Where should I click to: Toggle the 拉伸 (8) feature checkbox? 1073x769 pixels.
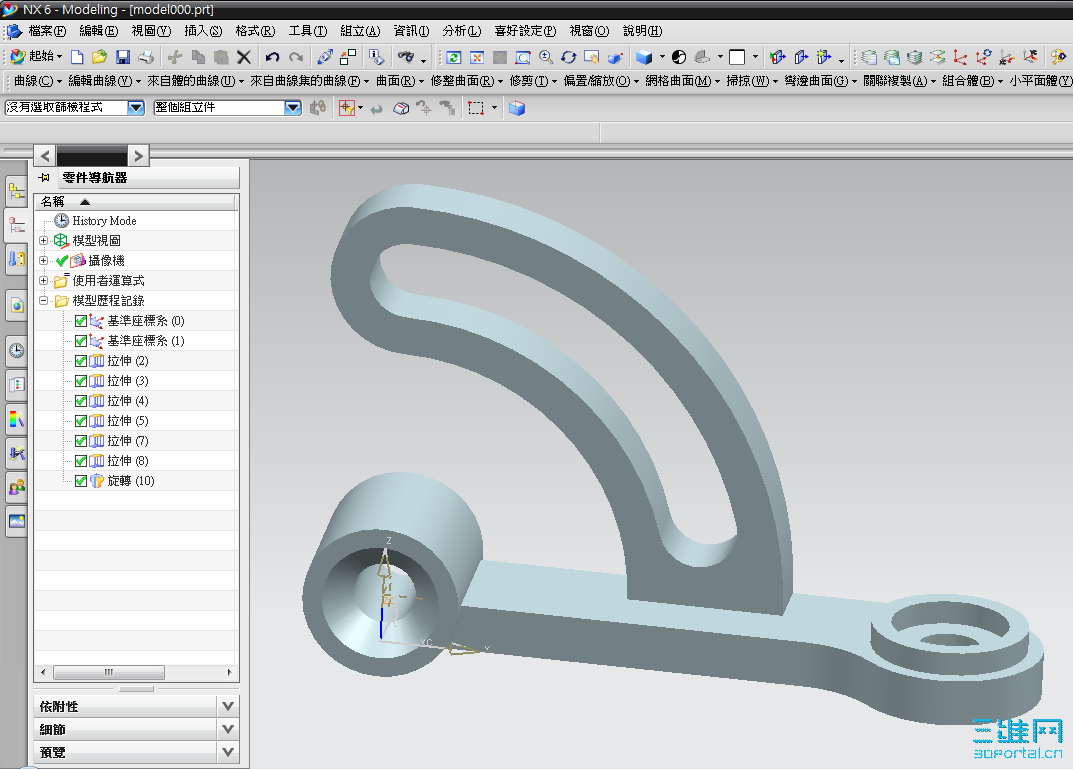pyautogui.click(x=81, y=461)
